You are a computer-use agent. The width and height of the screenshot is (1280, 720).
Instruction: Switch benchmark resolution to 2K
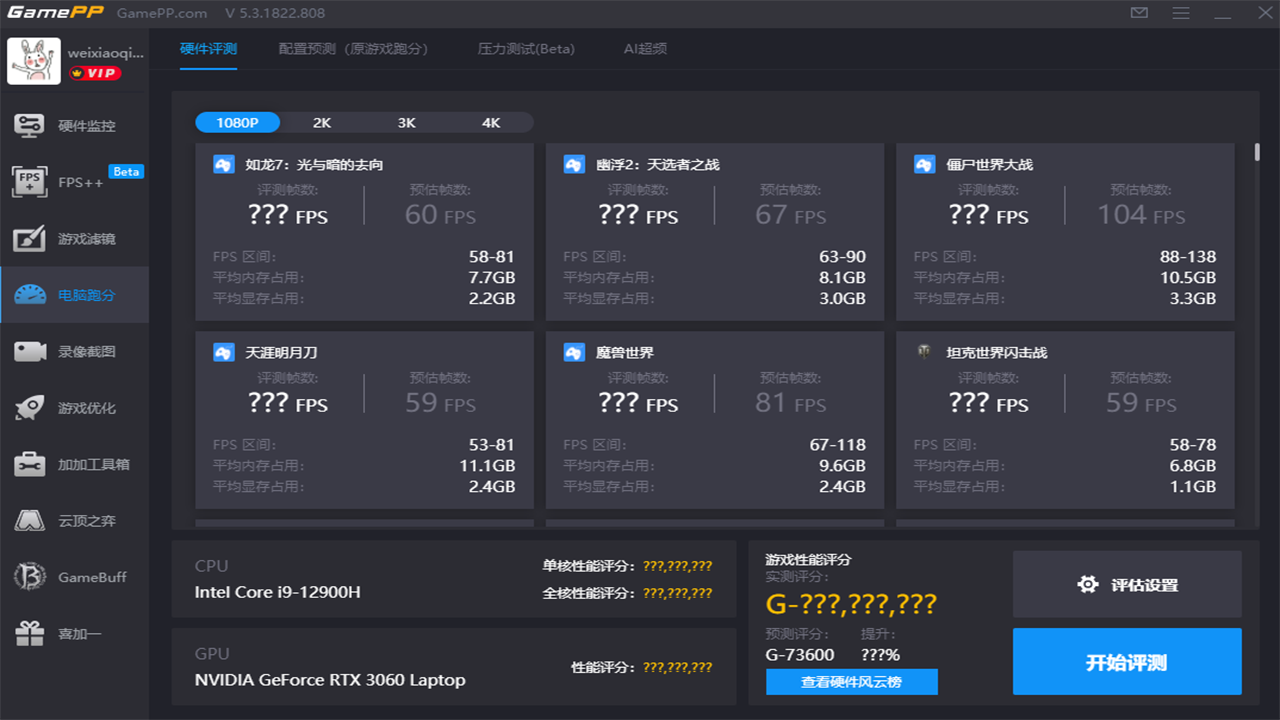click(320, 122)
